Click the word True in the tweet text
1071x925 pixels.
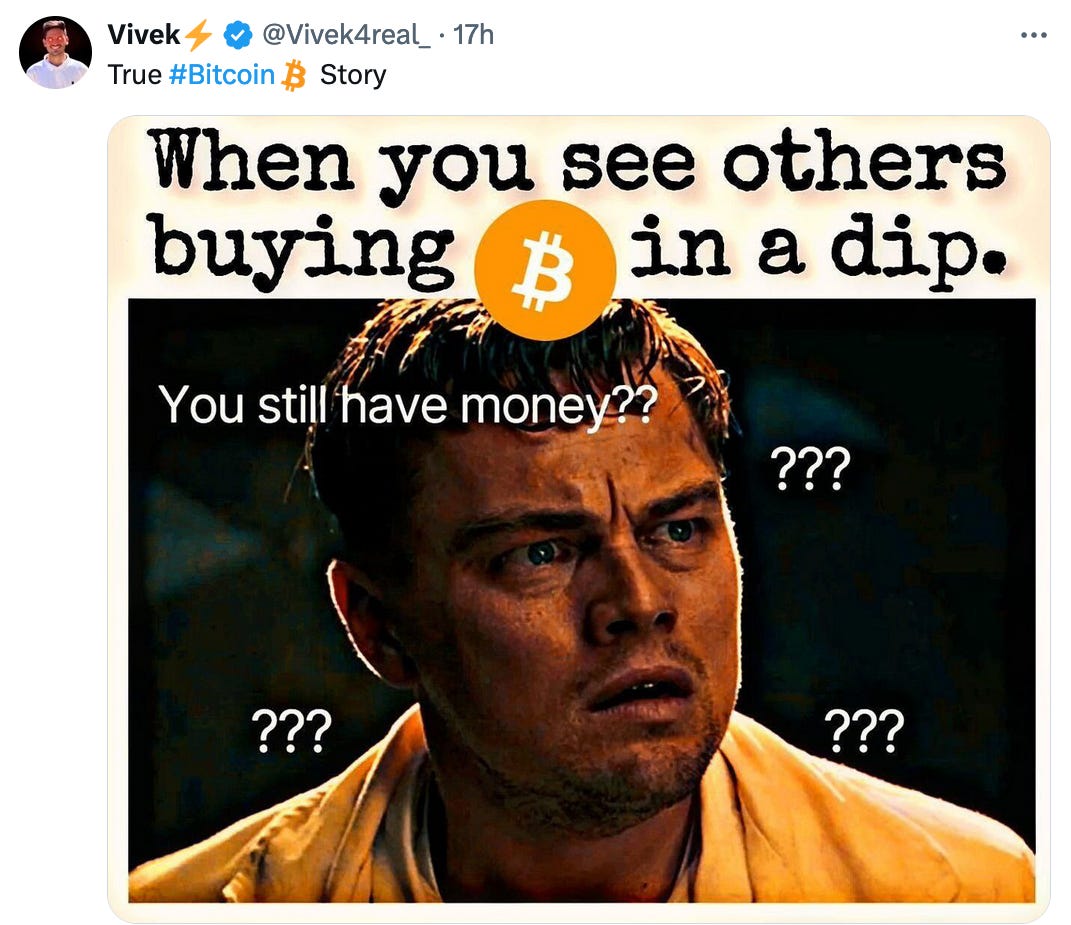coord(135,74)
